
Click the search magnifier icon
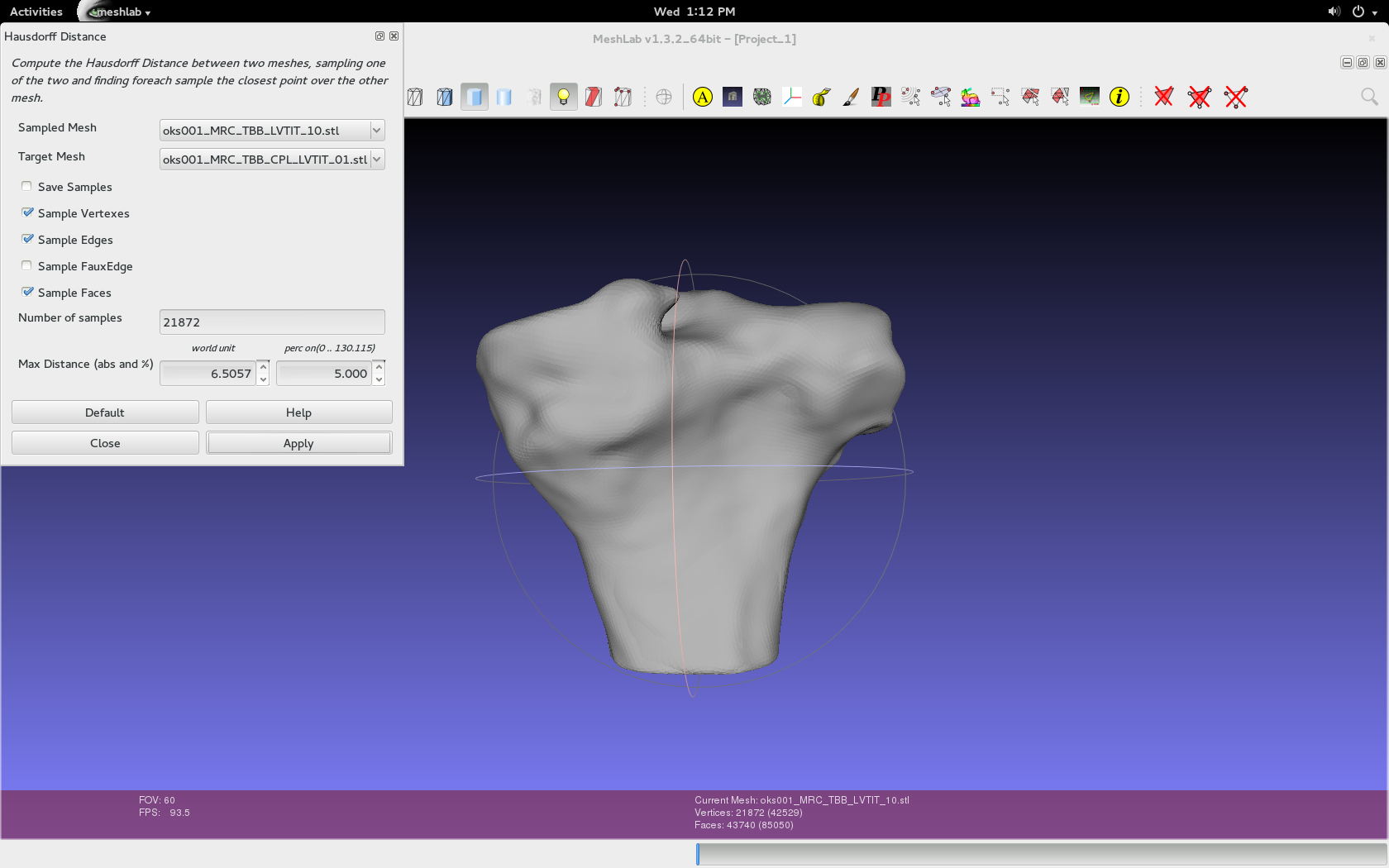[x=1369, y=98]
